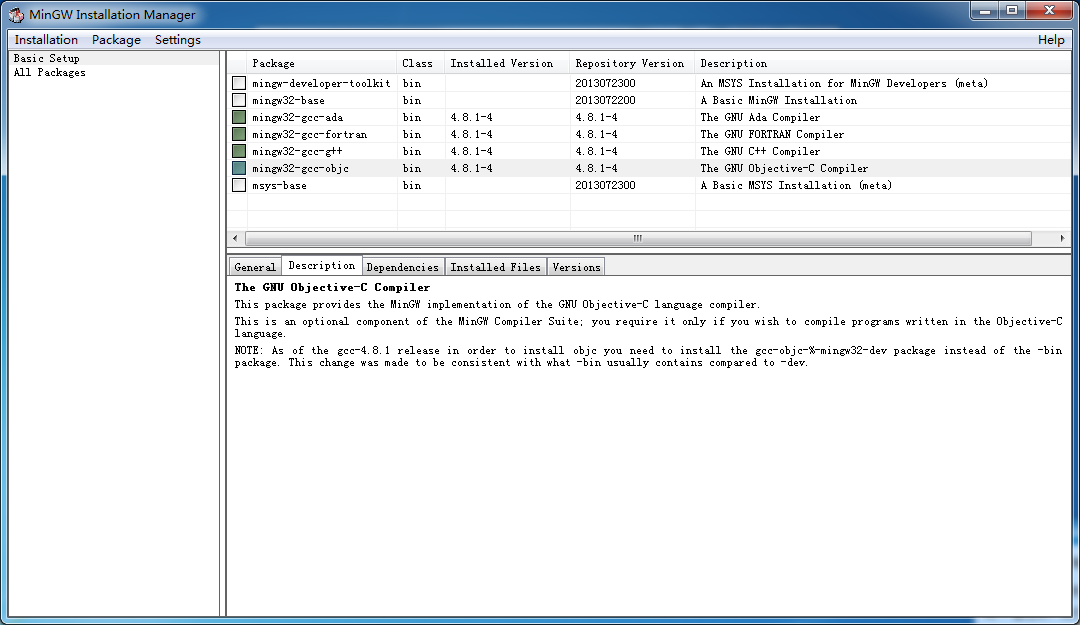Close the MinGW Installation Manager window
The width and height of the screenshot is (1080, 625).
click(x=1049, y=10)
